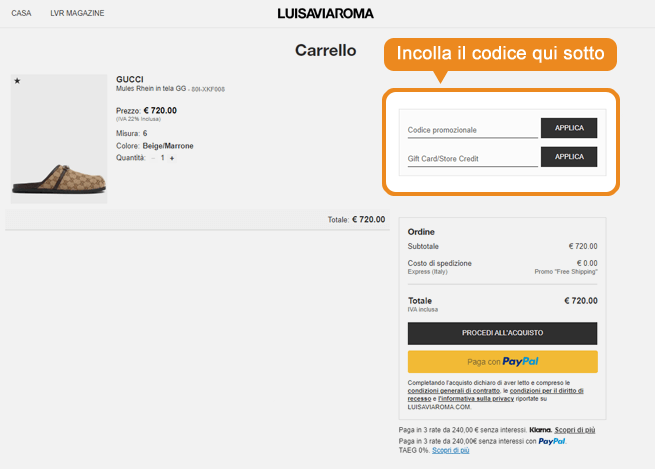Screen dimensions: 655x469
Task: Increase quantity with the plus icon
Action: tap(172, 158)
